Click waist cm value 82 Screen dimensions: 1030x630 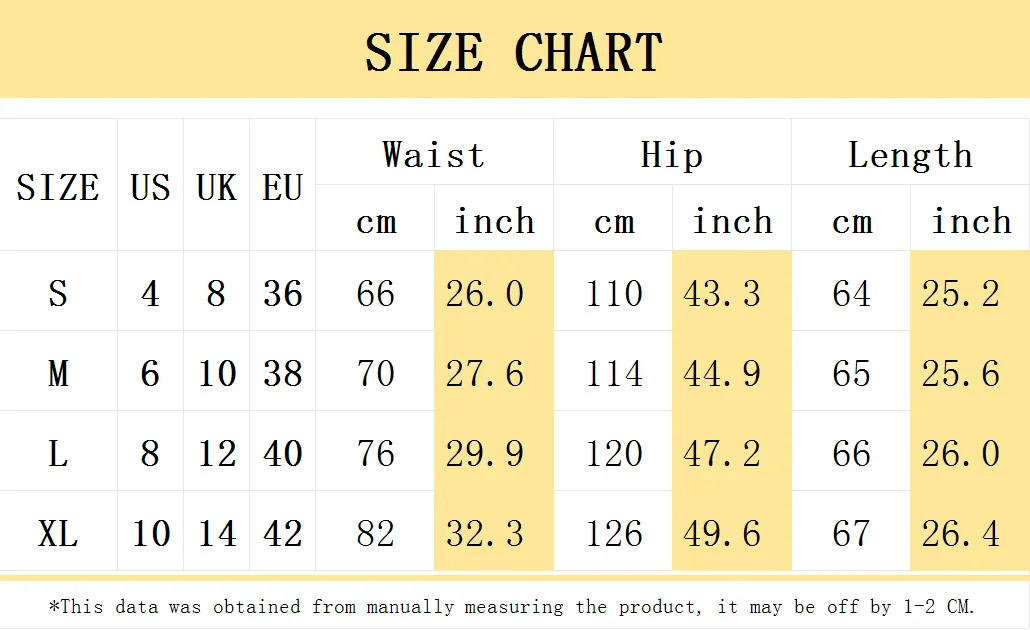click(x=375, y=533)
